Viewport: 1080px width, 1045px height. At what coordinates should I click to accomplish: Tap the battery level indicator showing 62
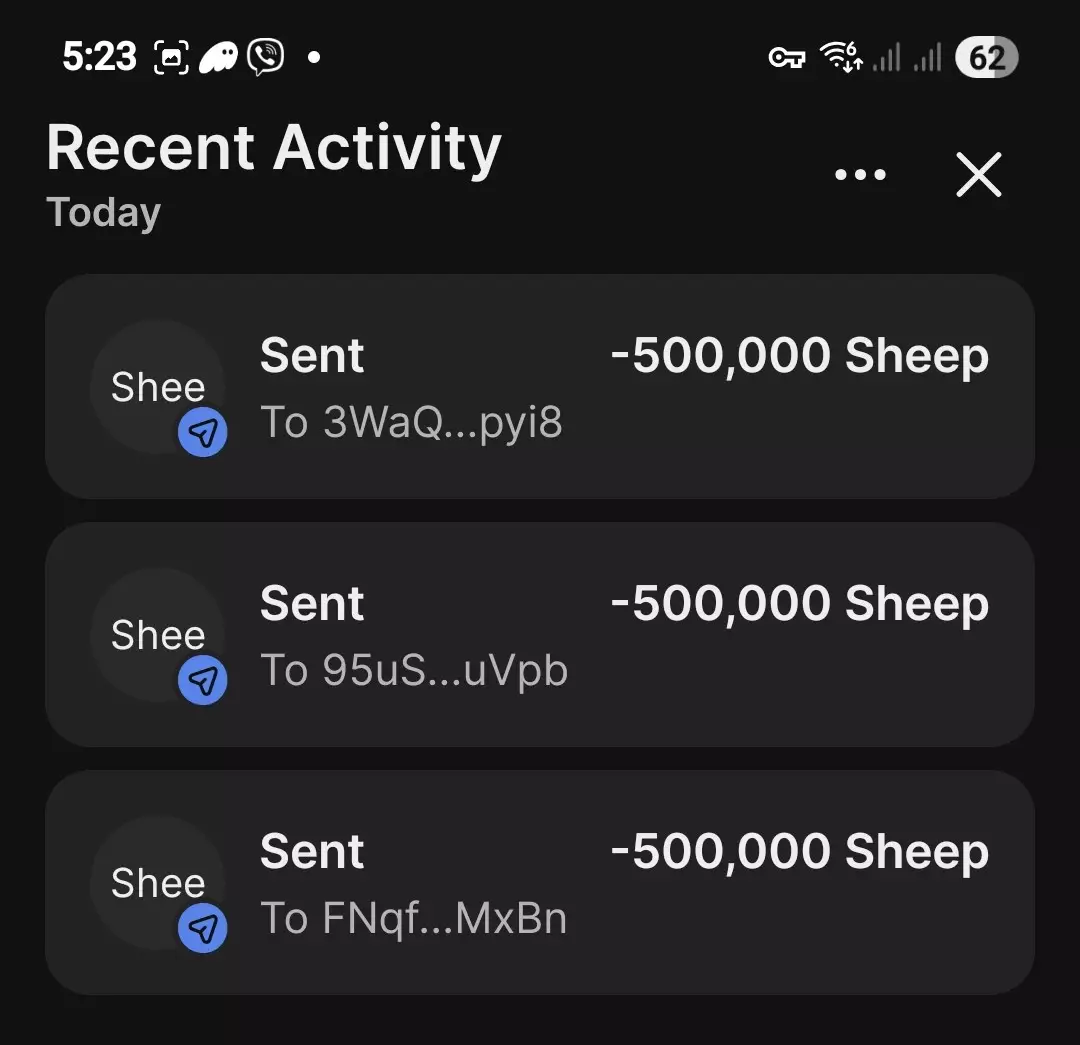click(986, 58)
